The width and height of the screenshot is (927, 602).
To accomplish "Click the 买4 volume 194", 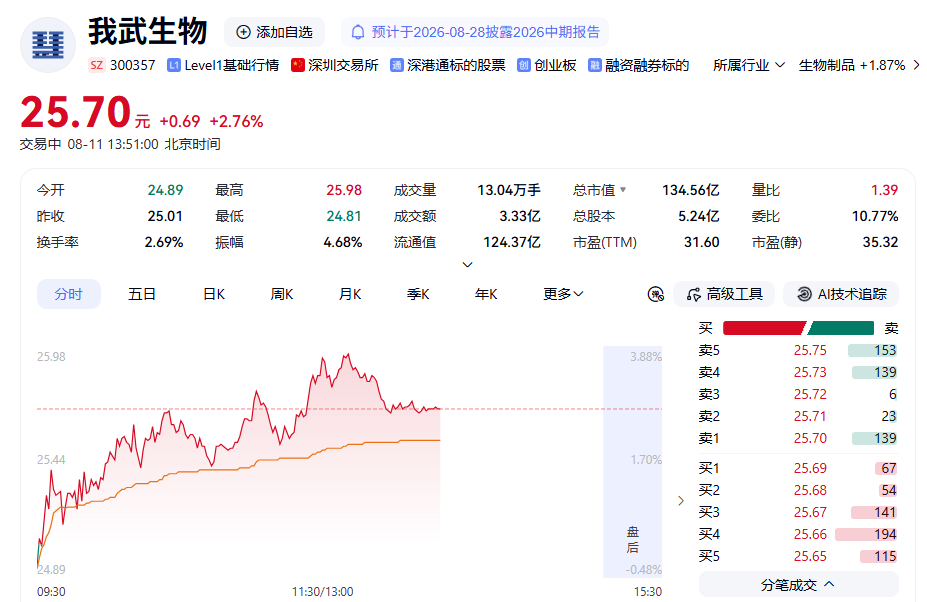I will click(885, 534).
